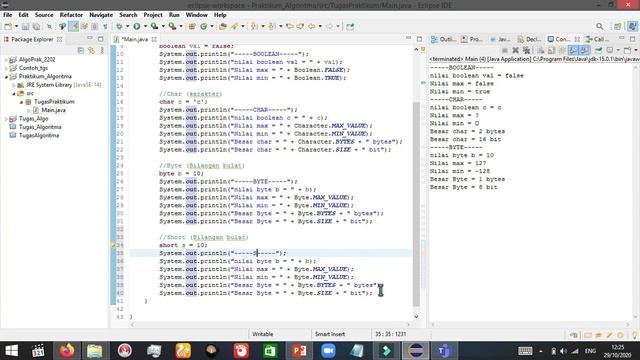This screenshot has width=640, height=360.
Task: Click the Terminate stop icon in Console
Action: [505, 50]
